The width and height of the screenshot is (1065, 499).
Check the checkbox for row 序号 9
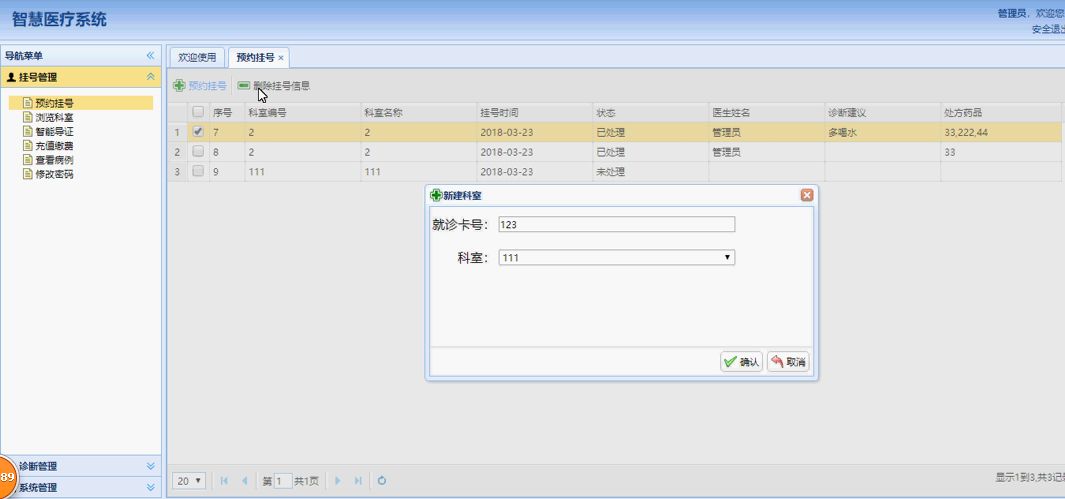click(198, 171)
